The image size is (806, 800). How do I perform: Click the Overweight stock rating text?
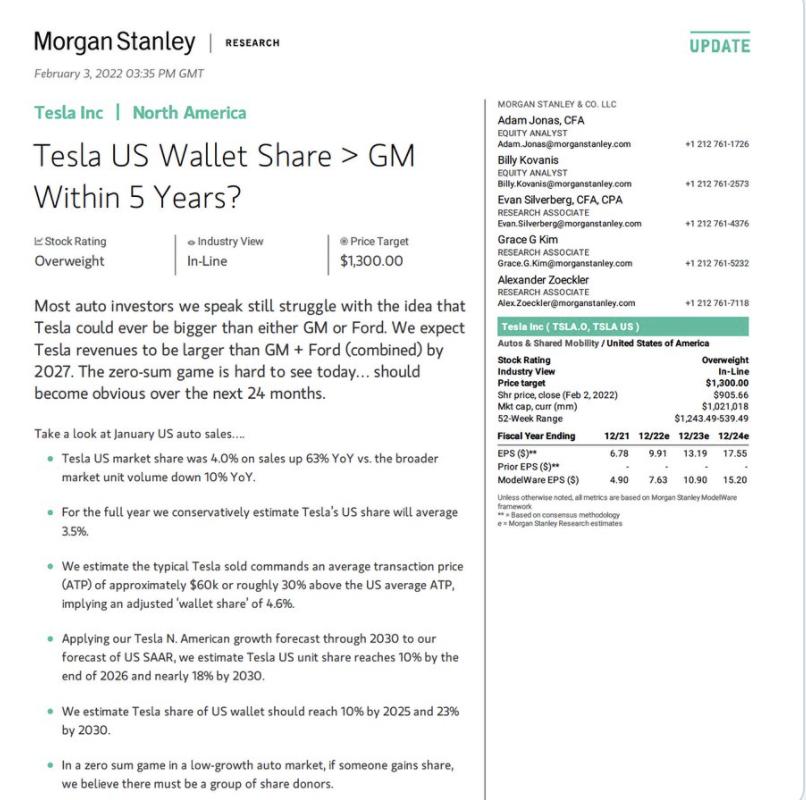69,261
